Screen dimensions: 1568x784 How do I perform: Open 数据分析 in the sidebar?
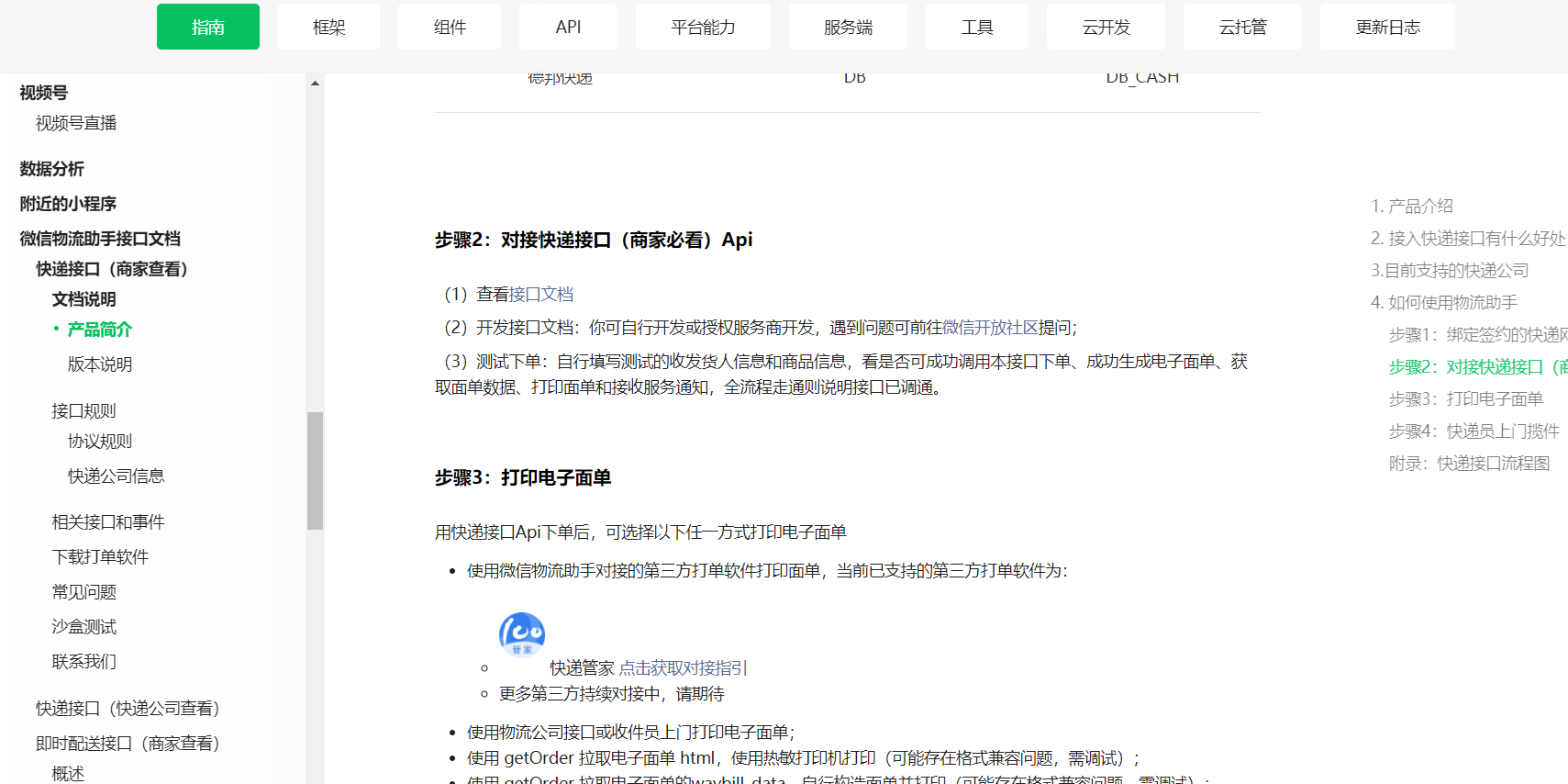point(52,169)
